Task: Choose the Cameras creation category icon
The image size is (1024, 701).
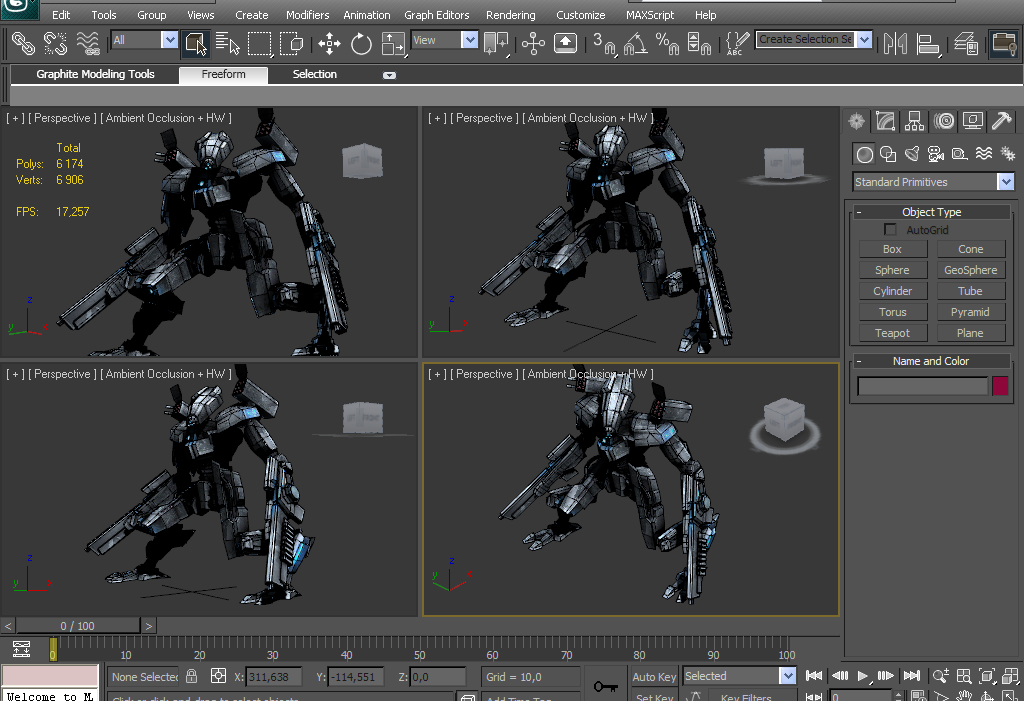Action: coord(935,154)
